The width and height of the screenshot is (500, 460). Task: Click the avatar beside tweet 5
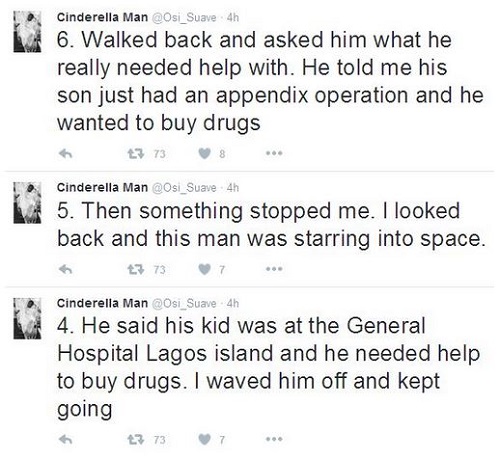[27, 203]
